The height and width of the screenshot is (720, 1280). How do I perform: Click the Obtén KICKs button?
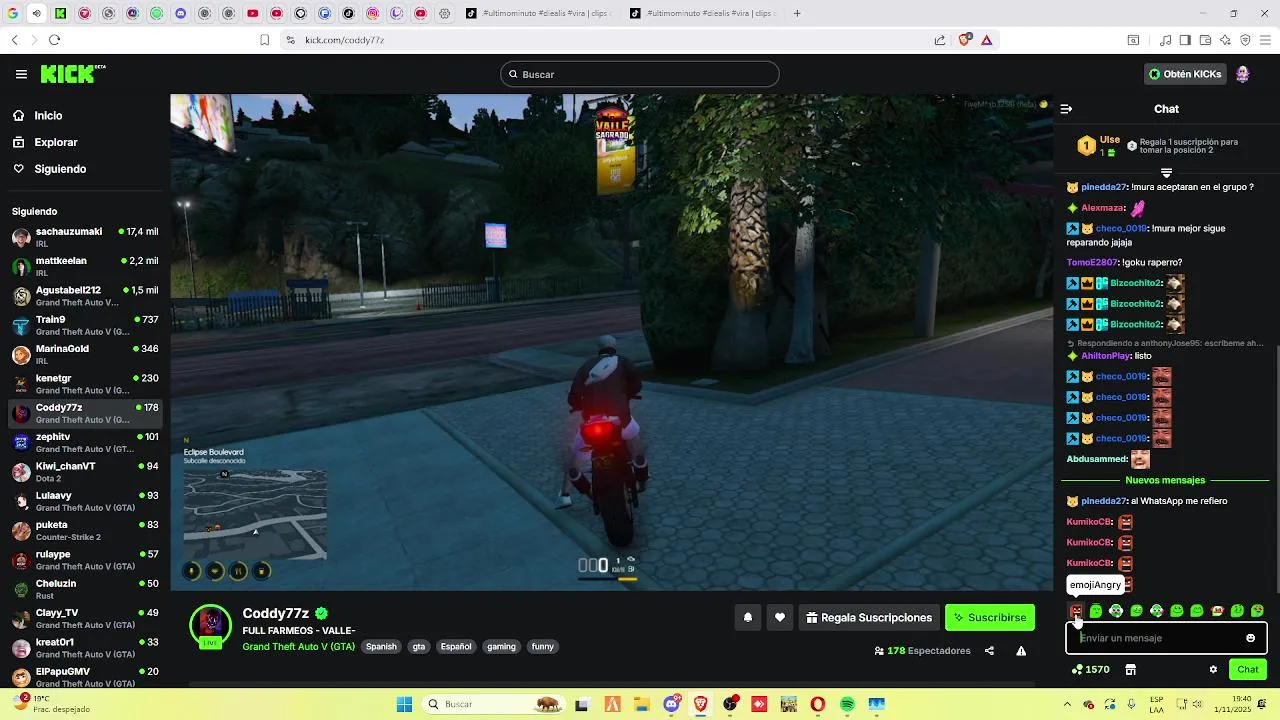(x=1185, y=74)
